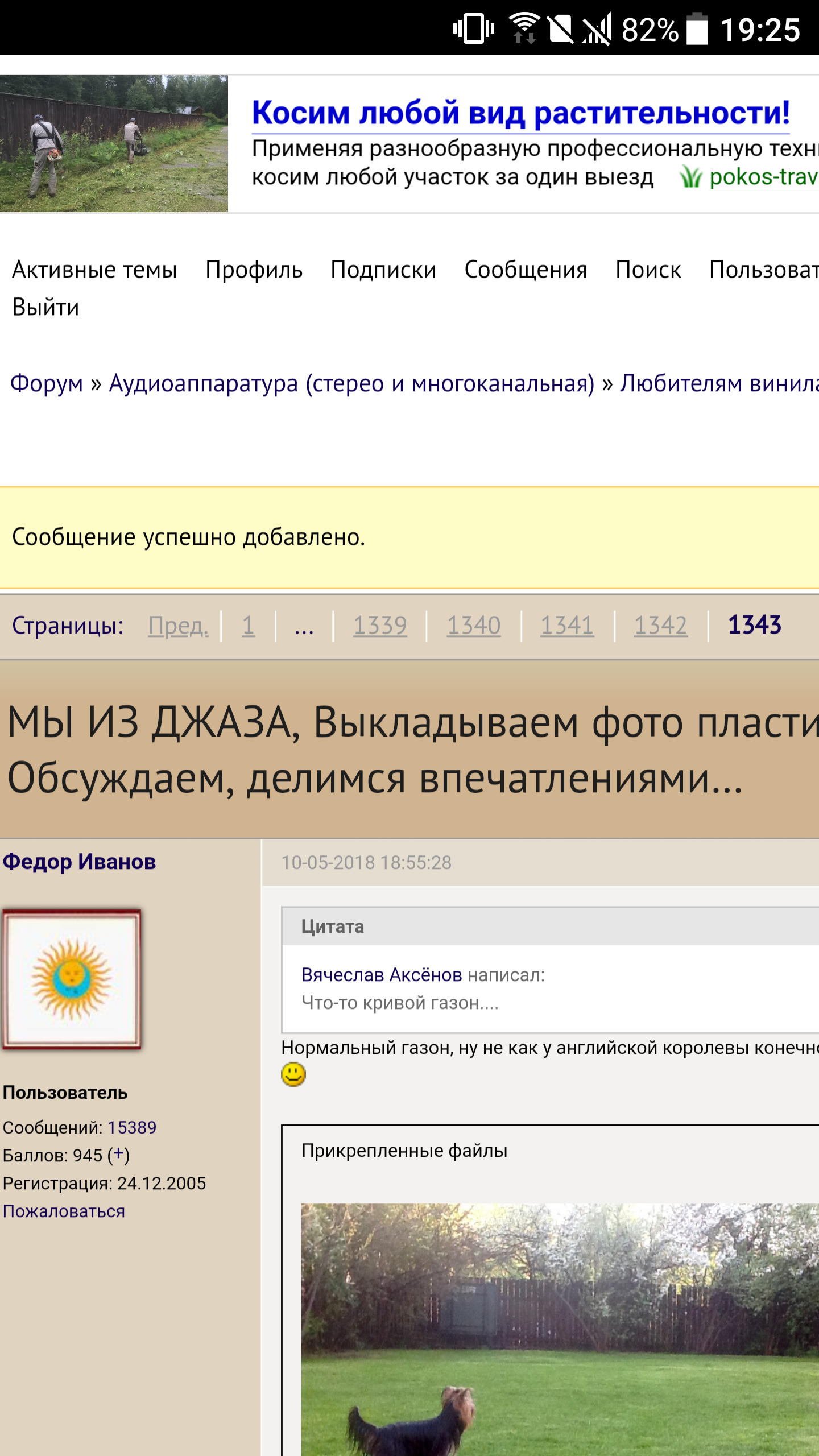Go to Профиль in the navigation
The image size is (819, 1456).
pyautogui.click(x=254, y=270)
